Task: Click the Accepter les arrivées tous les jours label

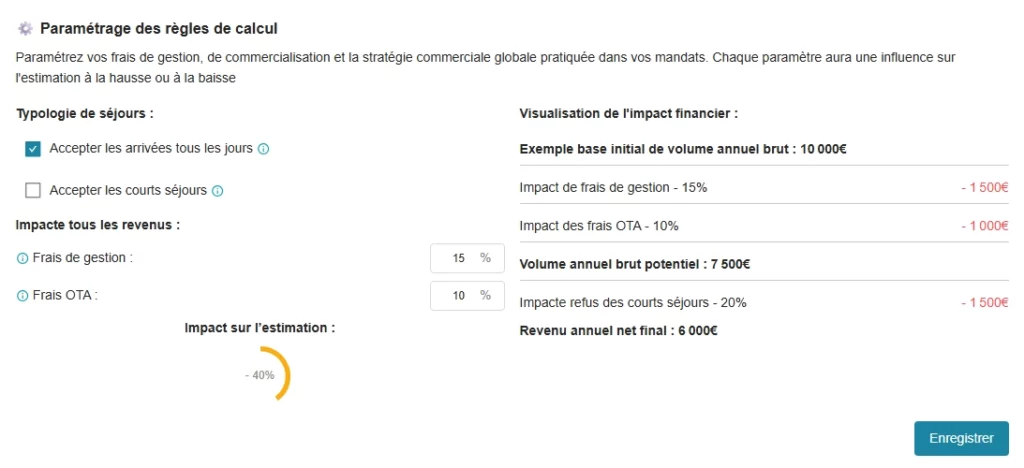Action: click(x=151, y=148)
